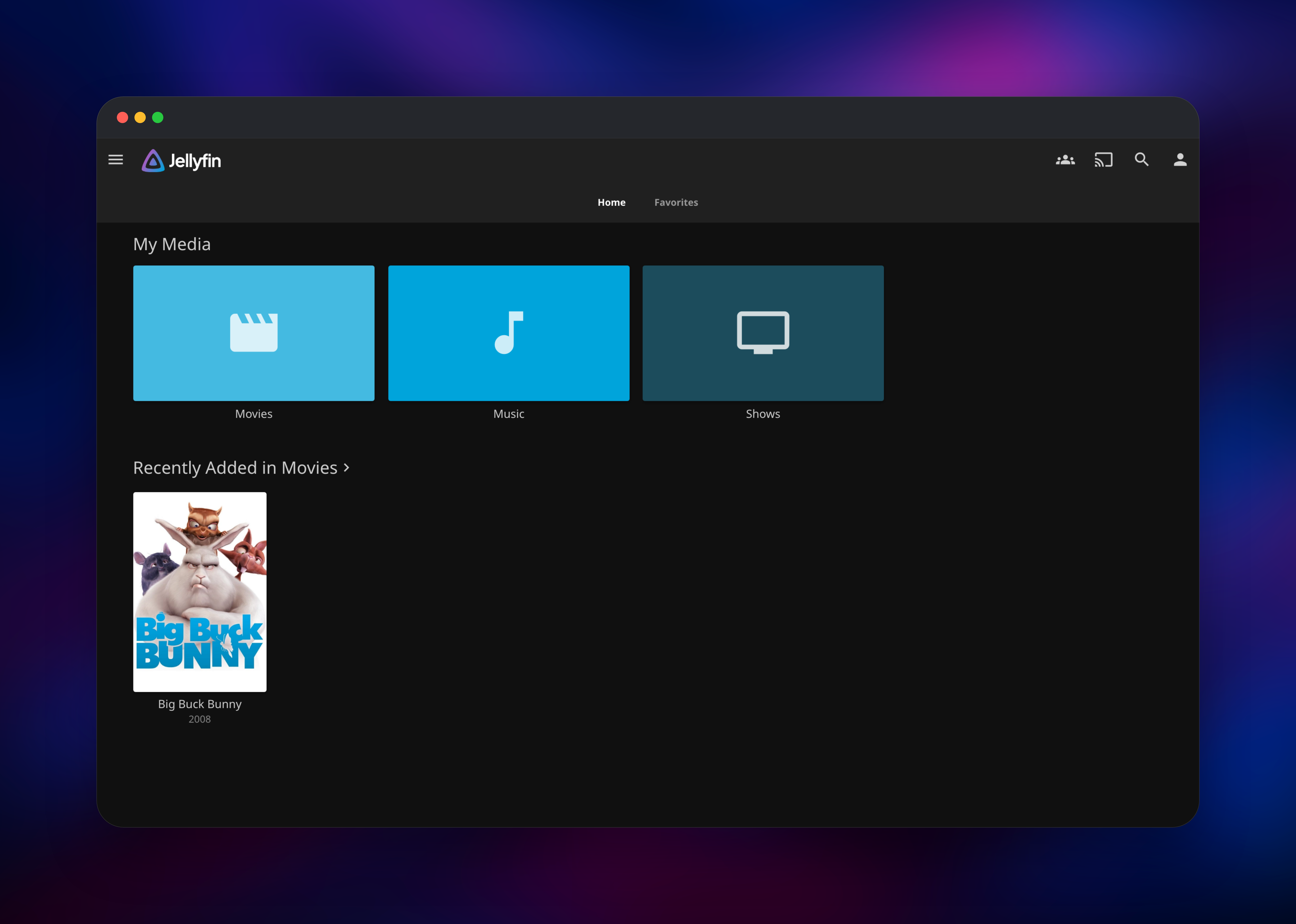This screenshot has height=924, width=1296.
Task: Click the My Media heading
Action: [172, 245]
